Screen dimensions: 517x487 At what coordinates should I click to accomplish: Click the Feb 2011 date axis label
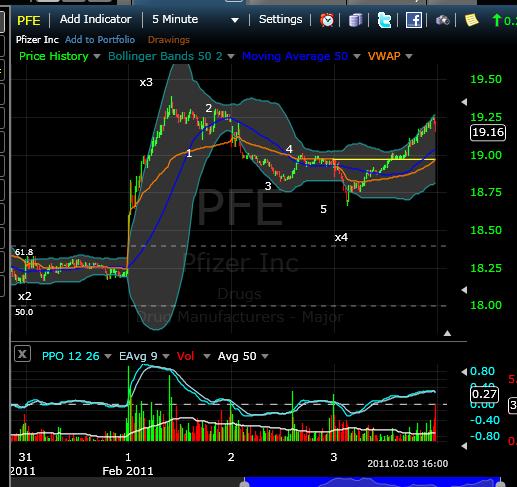(x=128, y=471)
